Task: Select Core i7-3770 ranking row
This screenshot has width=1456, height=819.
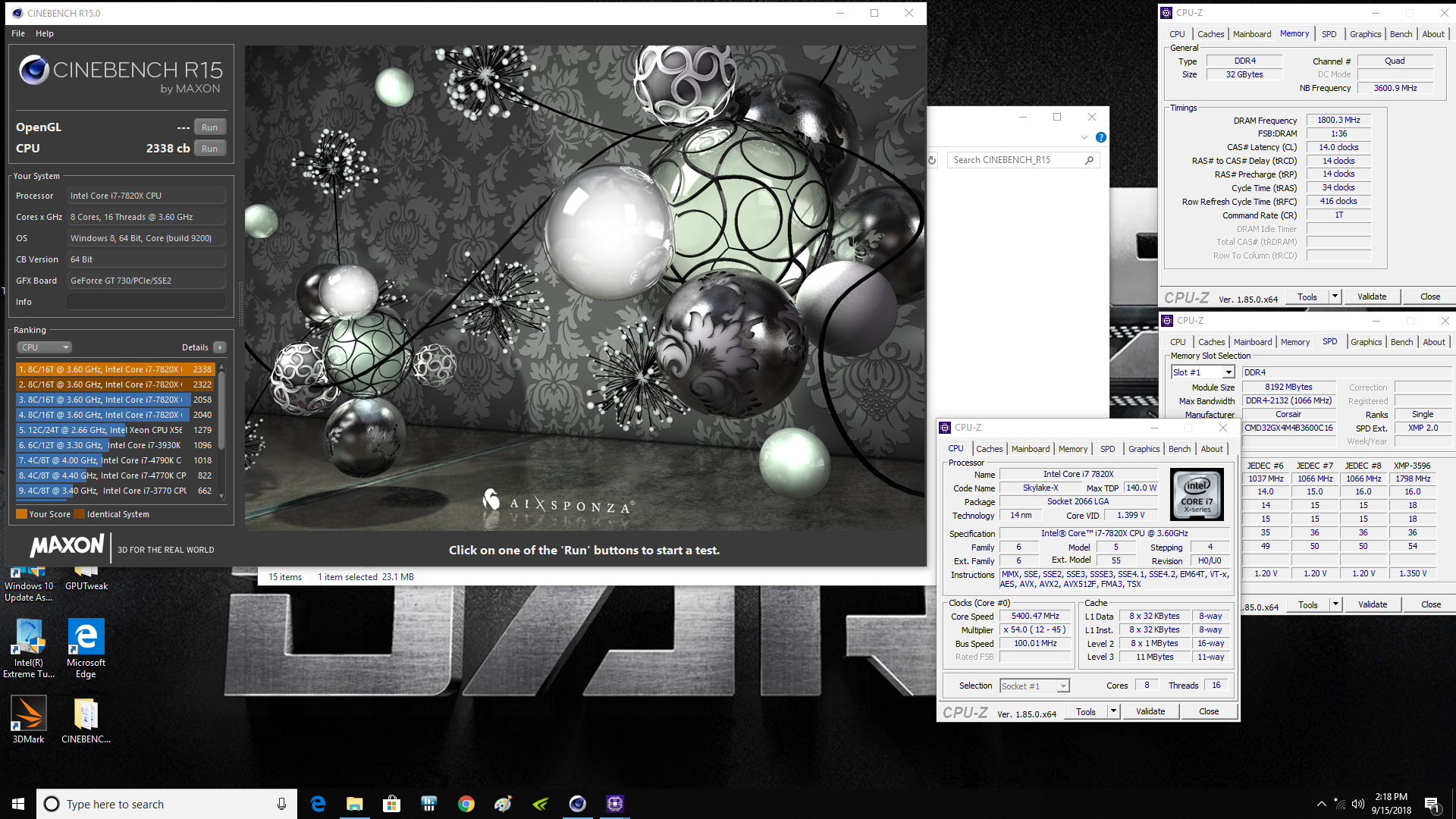Action: 115,491
